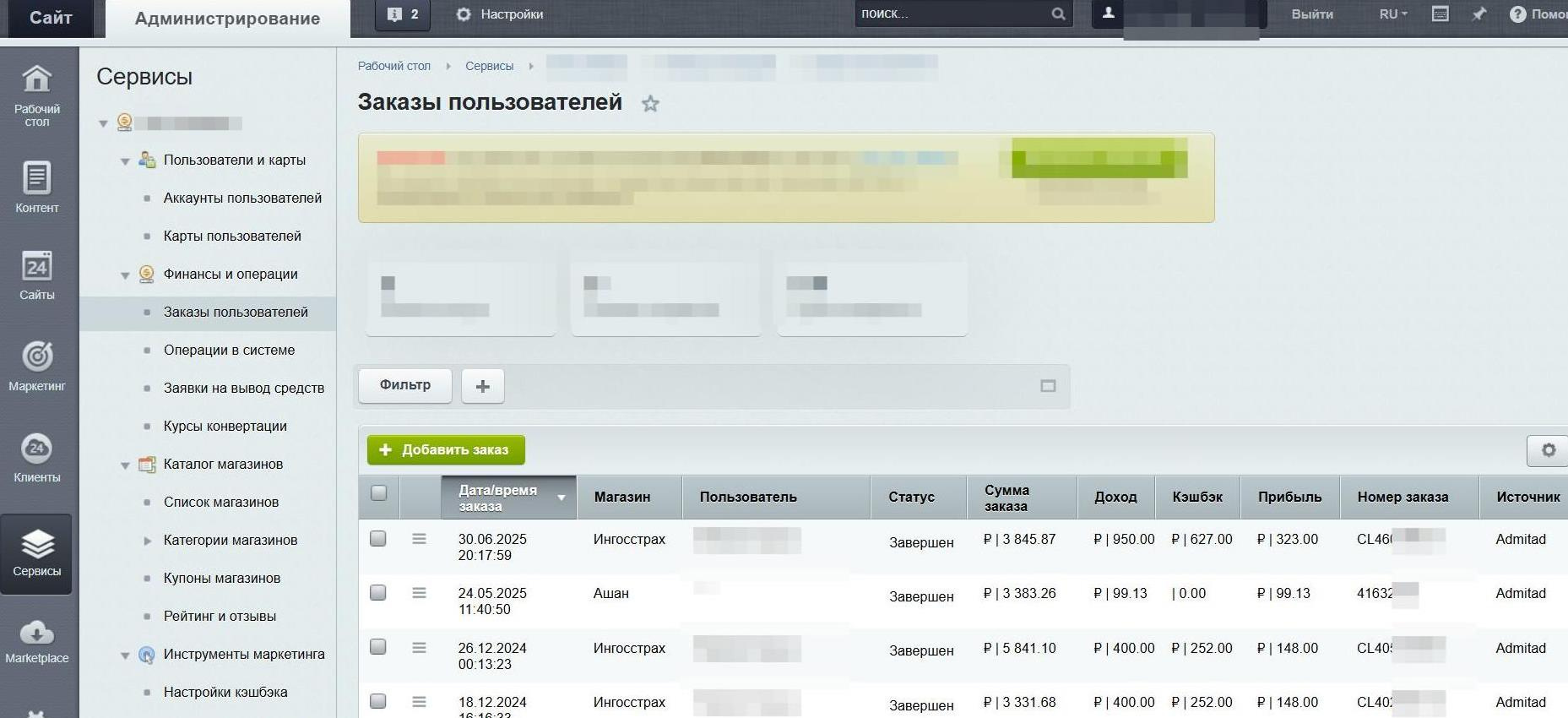Tick checkbox for 24.05.2025 Ашан order
This screenshot has width=1568, height=718.
coord(378,592)
